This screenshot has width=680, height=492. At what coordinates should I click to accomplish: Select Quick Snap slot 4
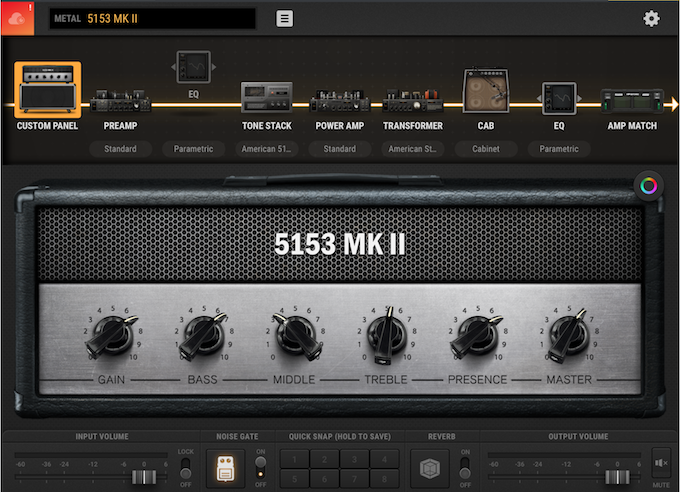[x=384, y=459]
